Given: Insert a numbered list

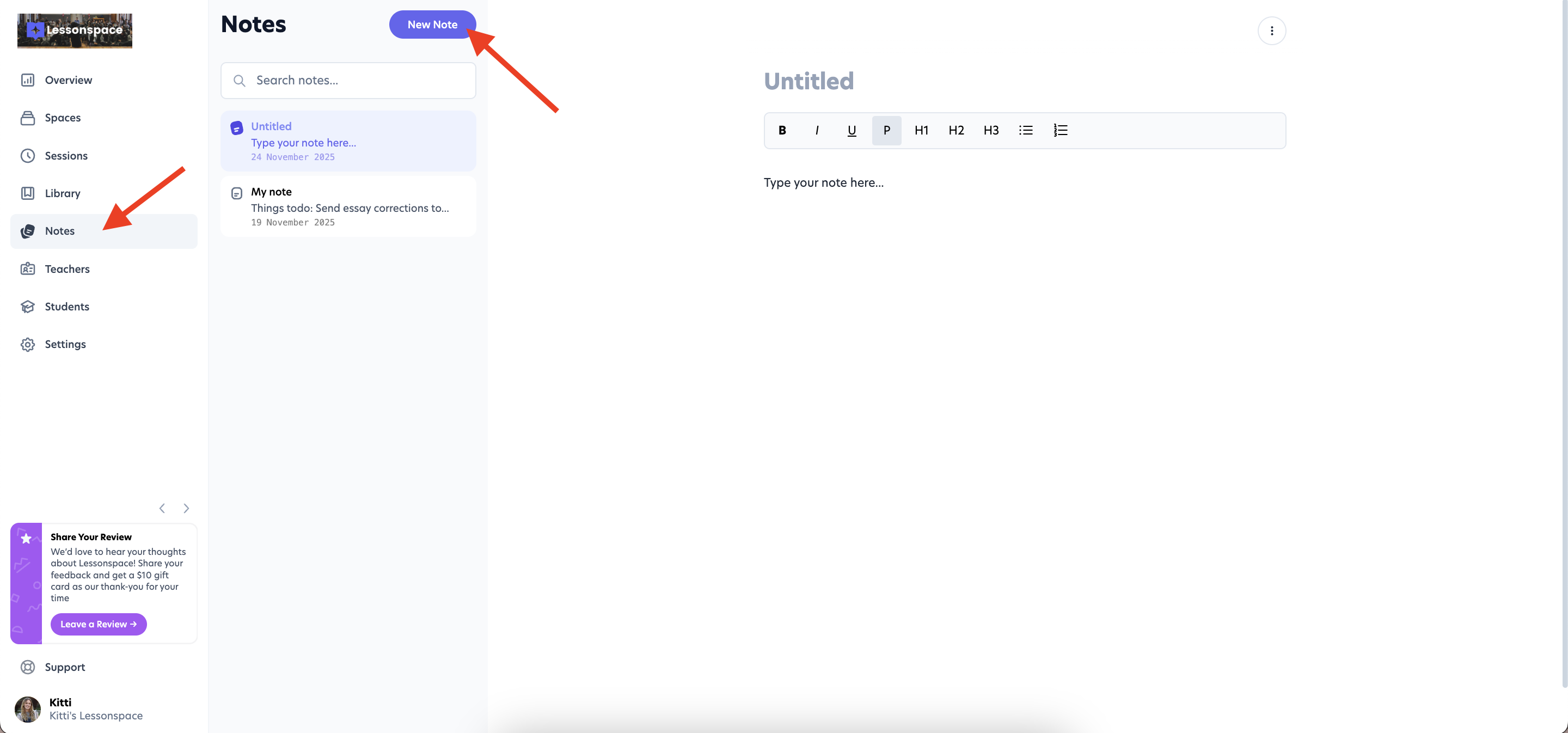Looking at the screenshot, I should click(x=1061, y=130).
